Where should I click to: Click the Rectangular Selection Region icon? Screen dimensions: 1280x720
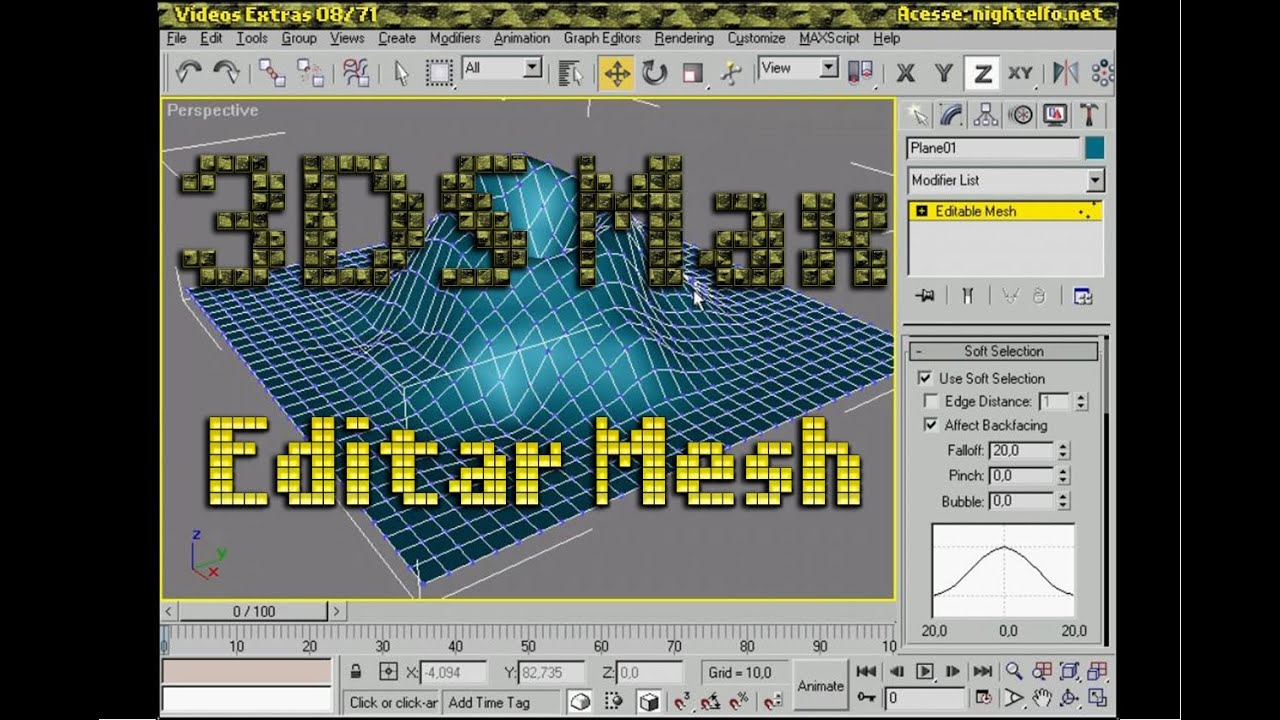point(439,72)
